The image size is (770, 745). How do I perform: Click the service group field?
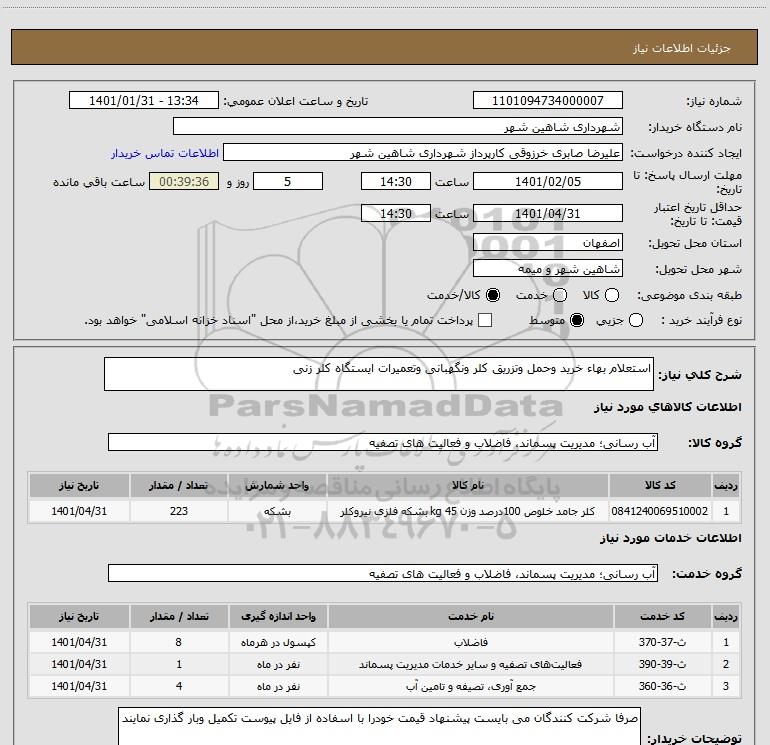(383, 573)
